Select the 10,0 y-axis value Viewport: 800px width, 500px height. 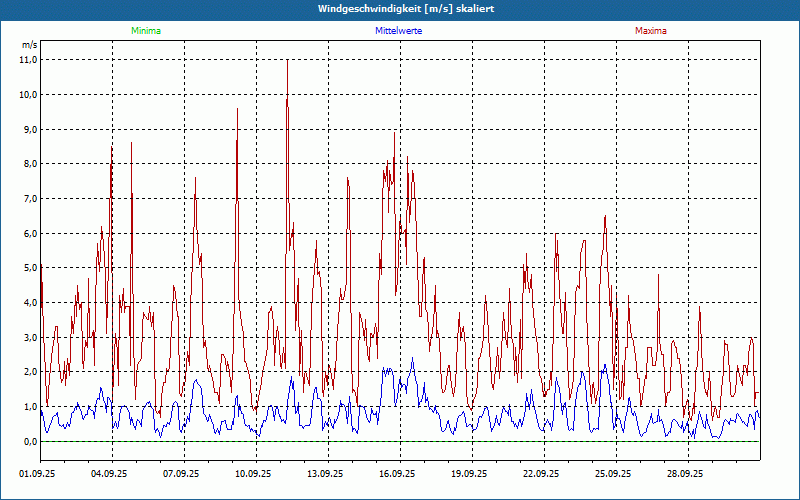point(30,94)
